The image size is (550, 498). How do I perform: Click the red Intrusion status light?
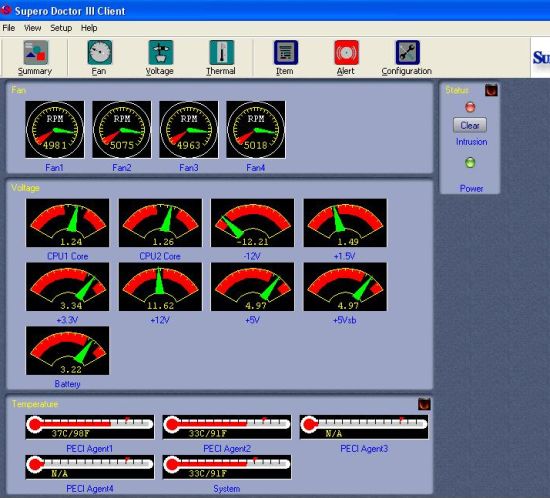pyautogui.click(x=470, y=107)
